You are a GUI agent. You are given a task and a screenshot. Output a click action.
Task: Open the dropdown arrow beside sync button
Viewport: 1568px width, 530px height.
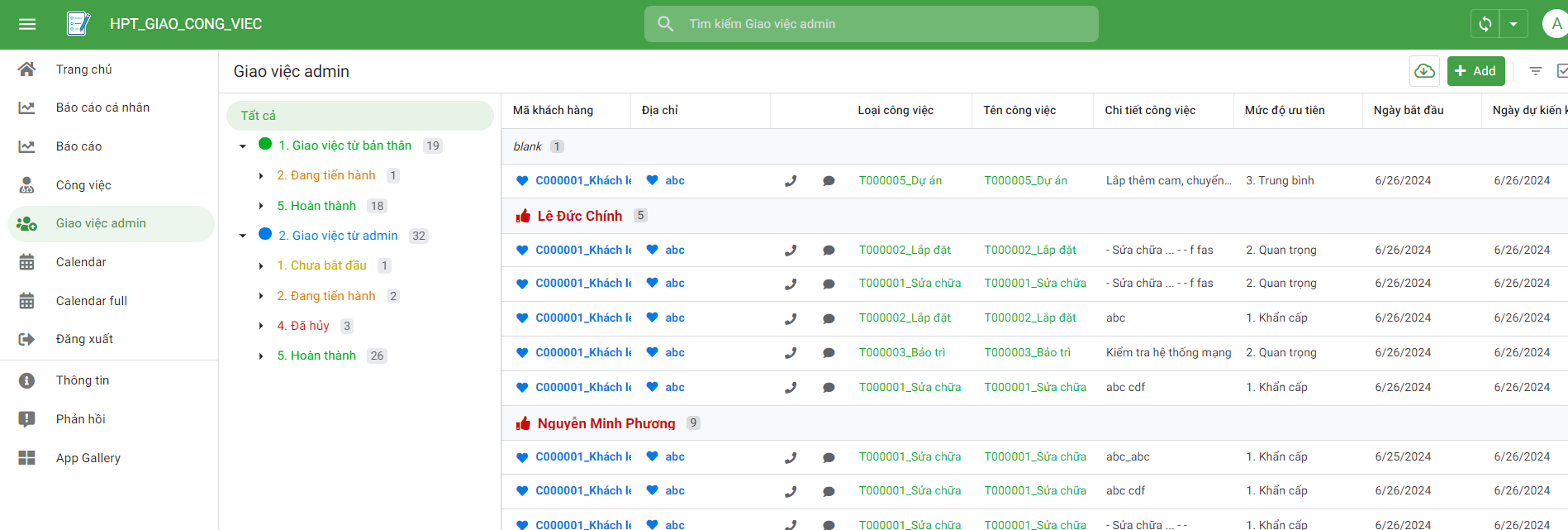point(1513,24)
